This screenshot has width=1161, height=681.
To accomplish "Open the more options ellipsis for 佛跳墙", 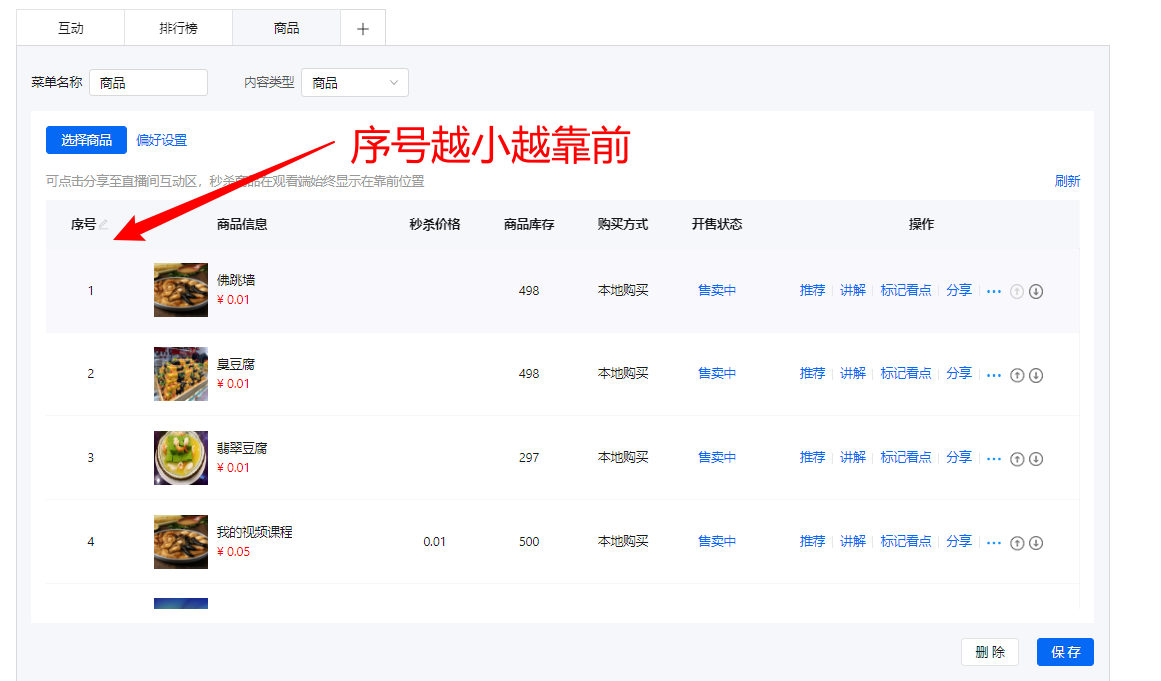I will tap(994, 291).
